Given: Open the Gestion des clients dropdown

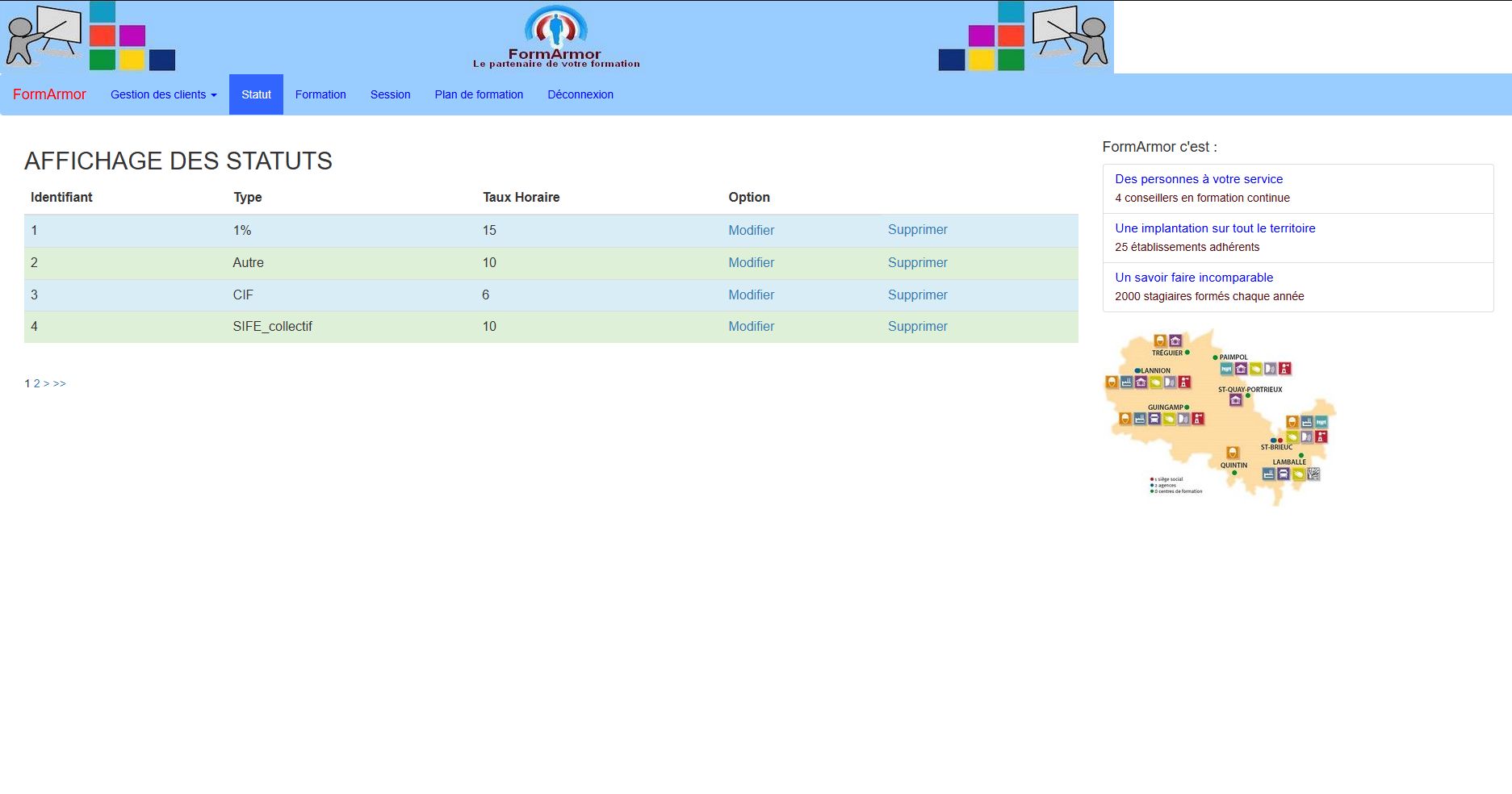Looking at the screenshot, I should [x=164, y=94].
